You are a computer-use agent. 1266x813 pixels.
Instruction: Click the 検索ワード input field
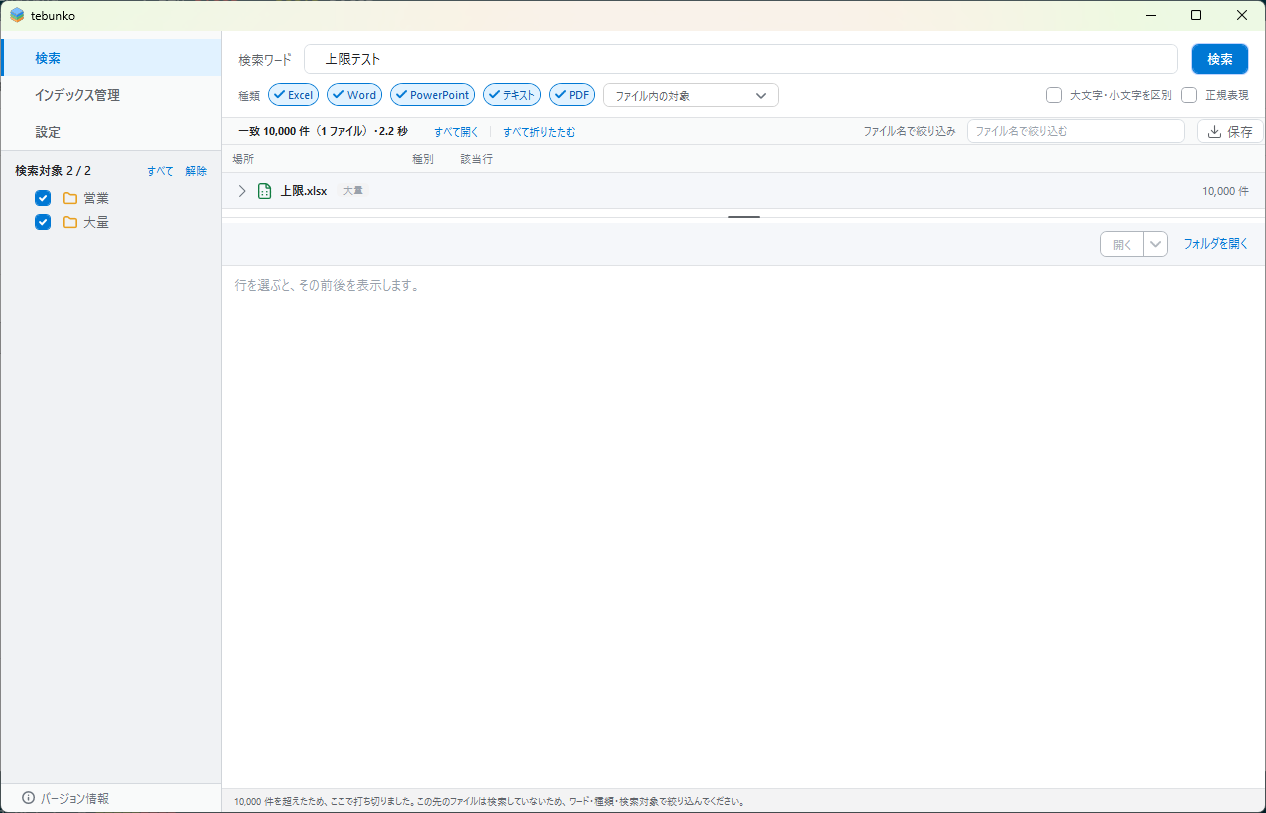pos(741,59)
